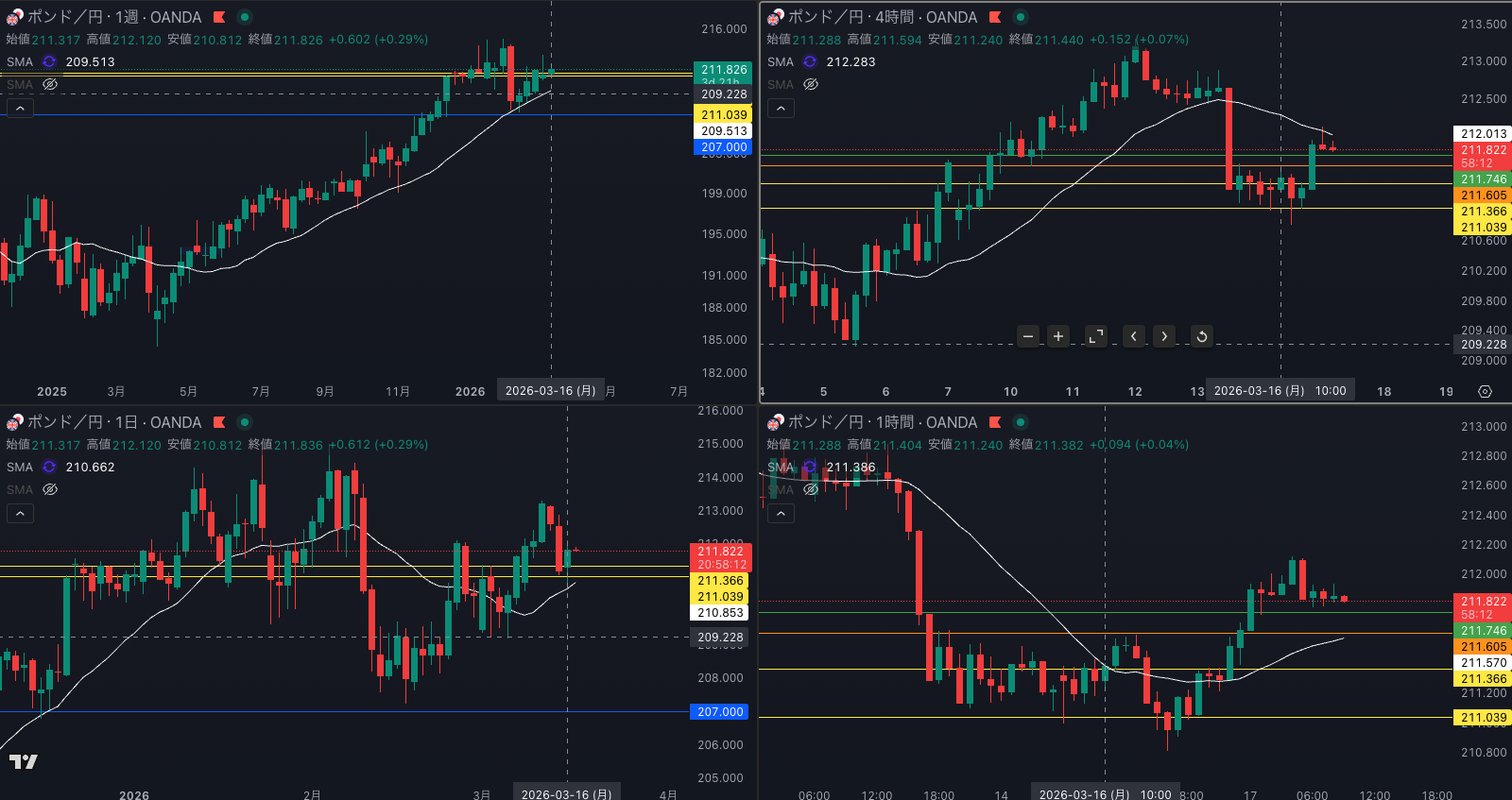Viewport: 1512px width, 800px height.
Task: Click the 2026-03-16 date label on daily chart
Action: (566, 793)
